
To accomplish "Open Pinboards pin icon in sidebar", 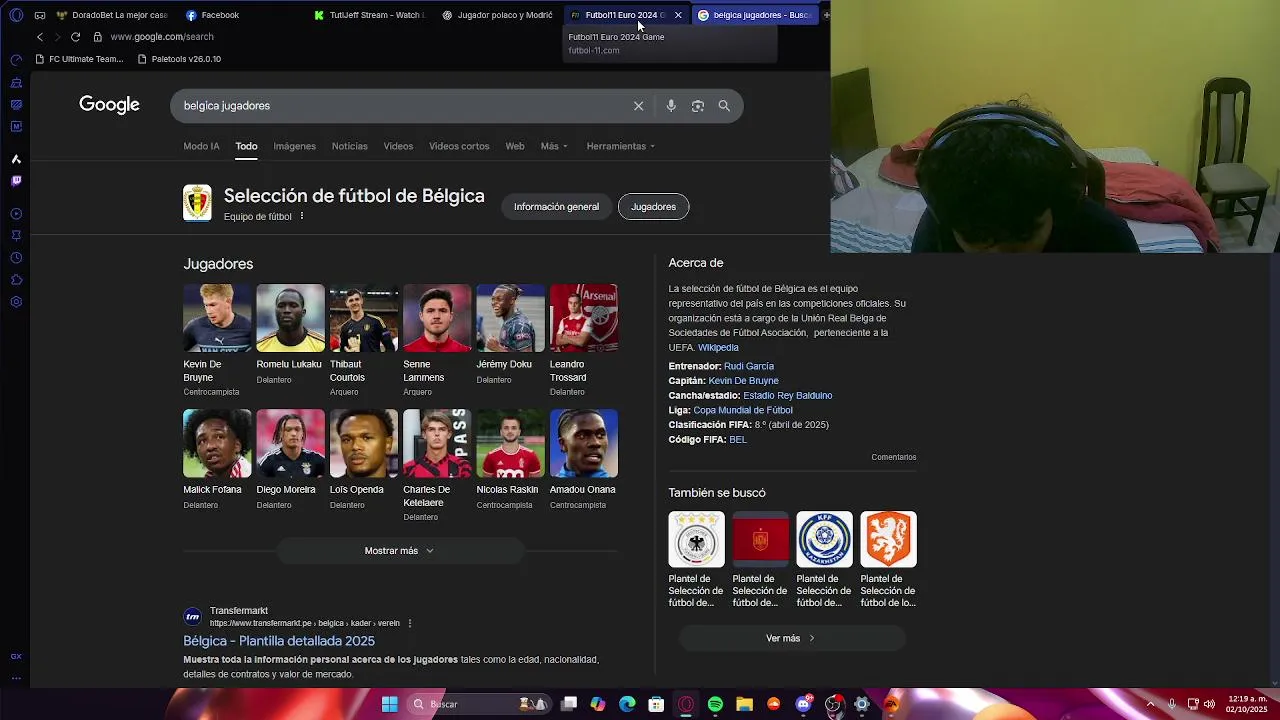I will pos(16,236).
